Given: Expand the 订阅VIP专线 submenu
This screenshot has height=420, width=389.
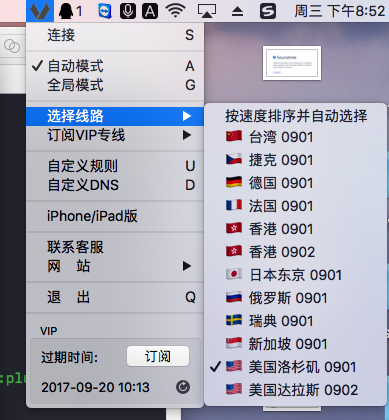Looking at the screenshot, I should coord(115,135).
